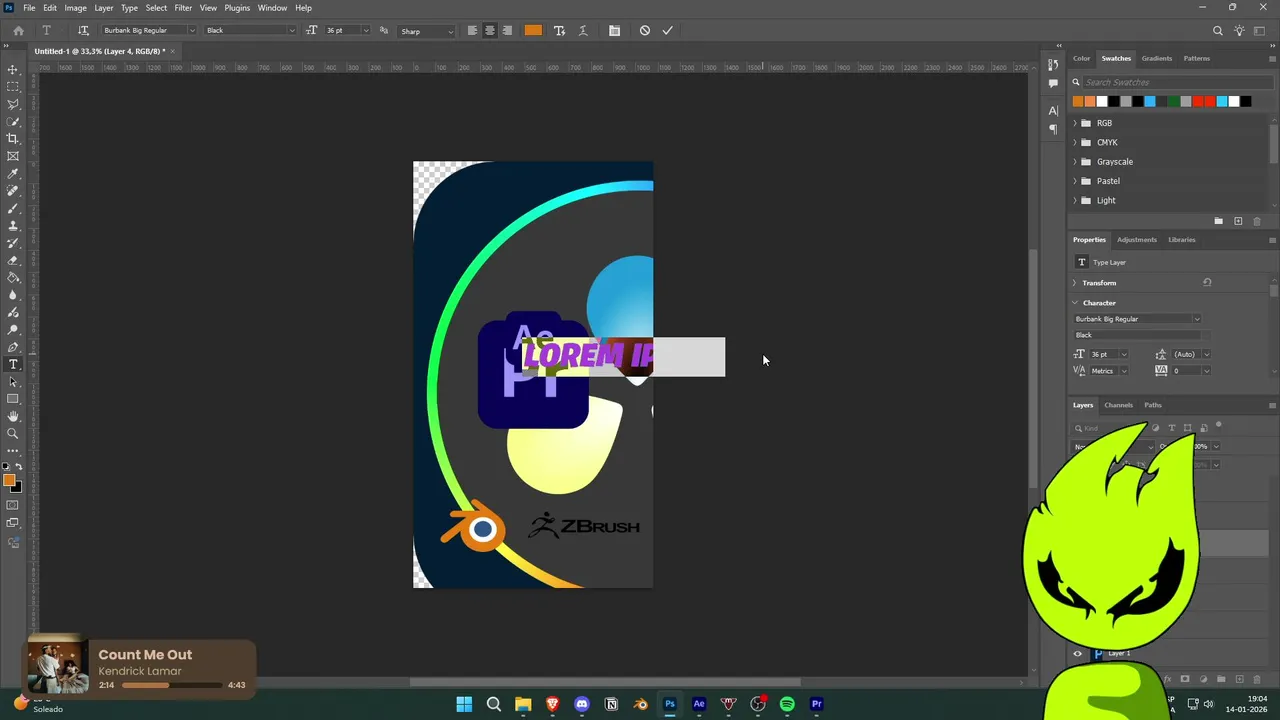Open Spotify from the taskbar
The image size is (1280, 720).
[787, 704]
